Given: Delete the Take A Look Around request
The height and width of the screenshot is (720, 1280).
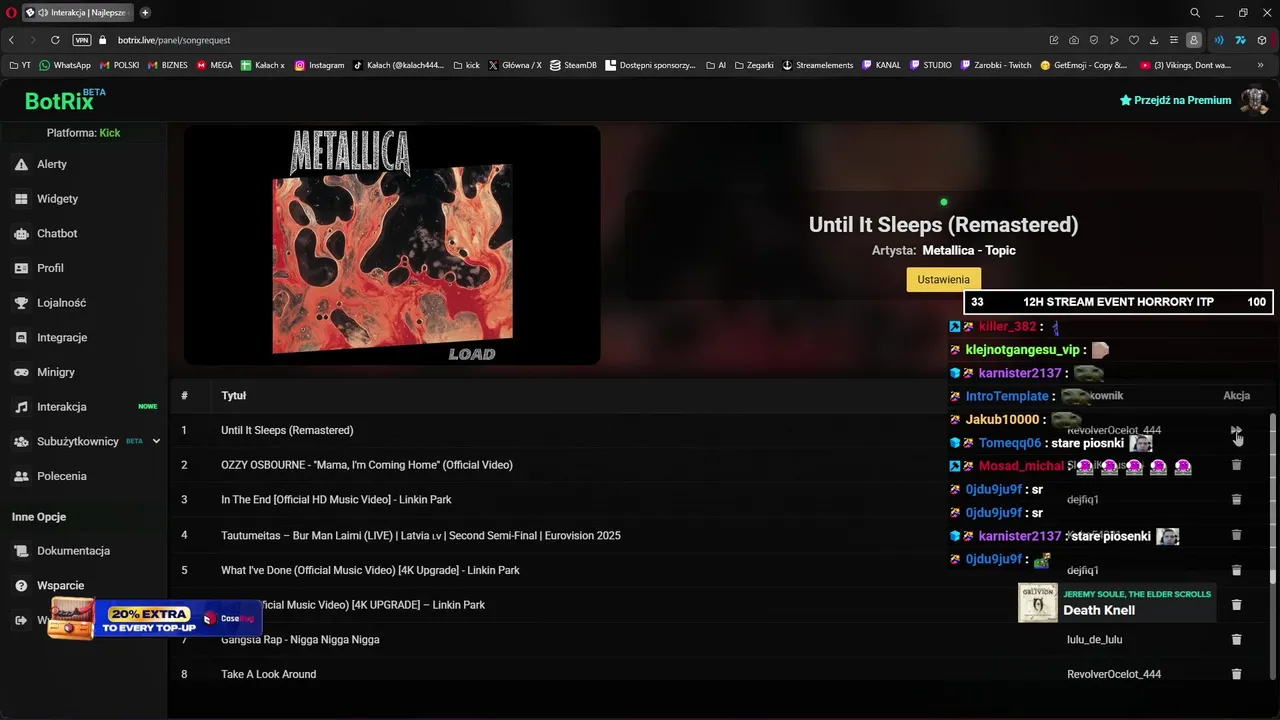Looking at the screenshot, I should (1236, 674).
